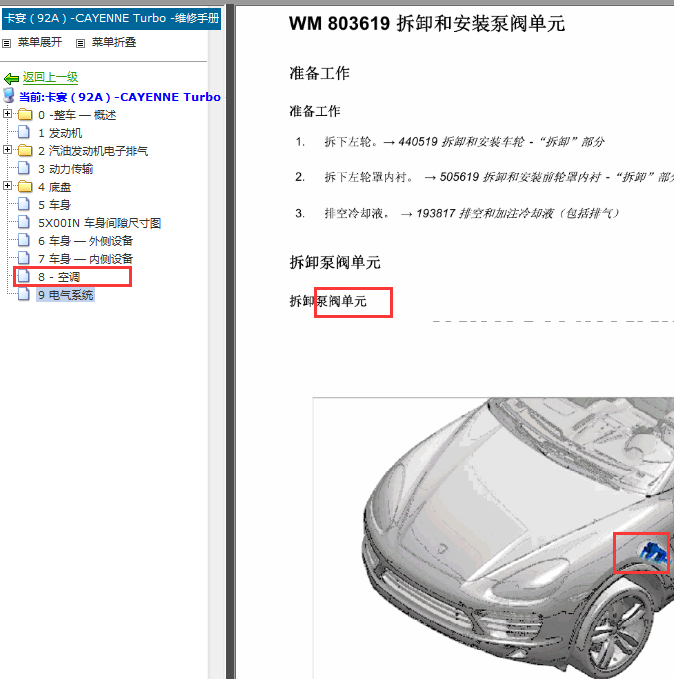Viewport: 674px width, 679px height.
Task: Click page icon of 3 动力传输
Action: 24,168
